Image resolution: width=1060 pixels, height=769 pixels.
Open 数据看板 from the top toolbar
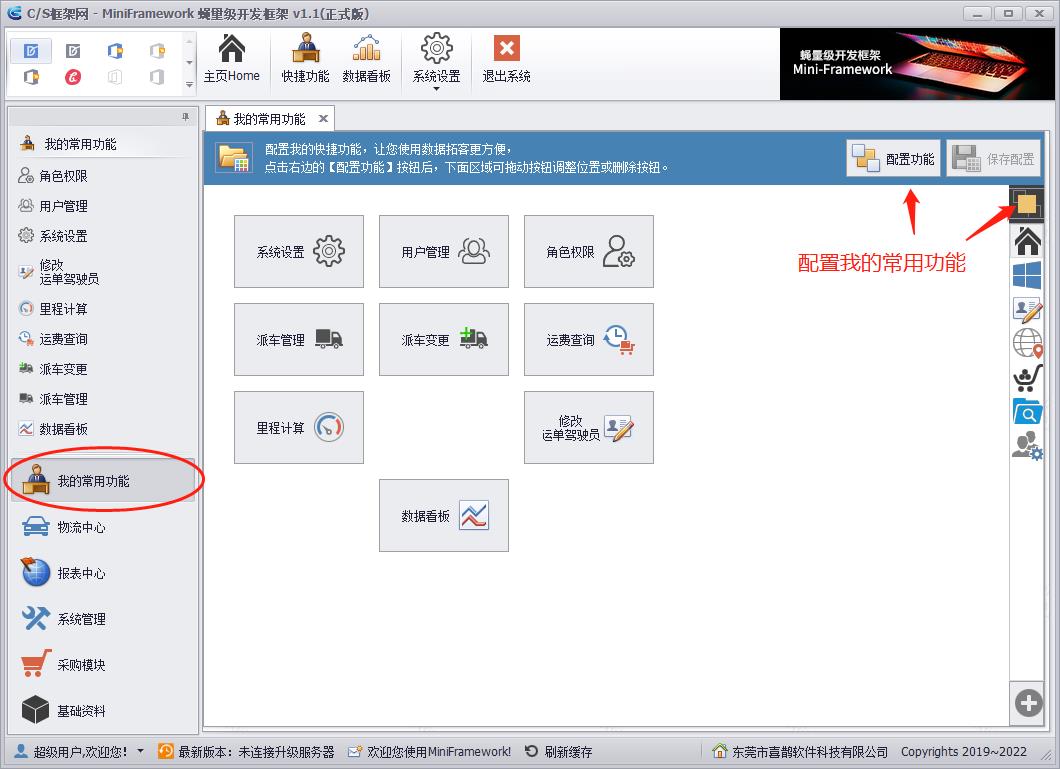pos(366,60)
